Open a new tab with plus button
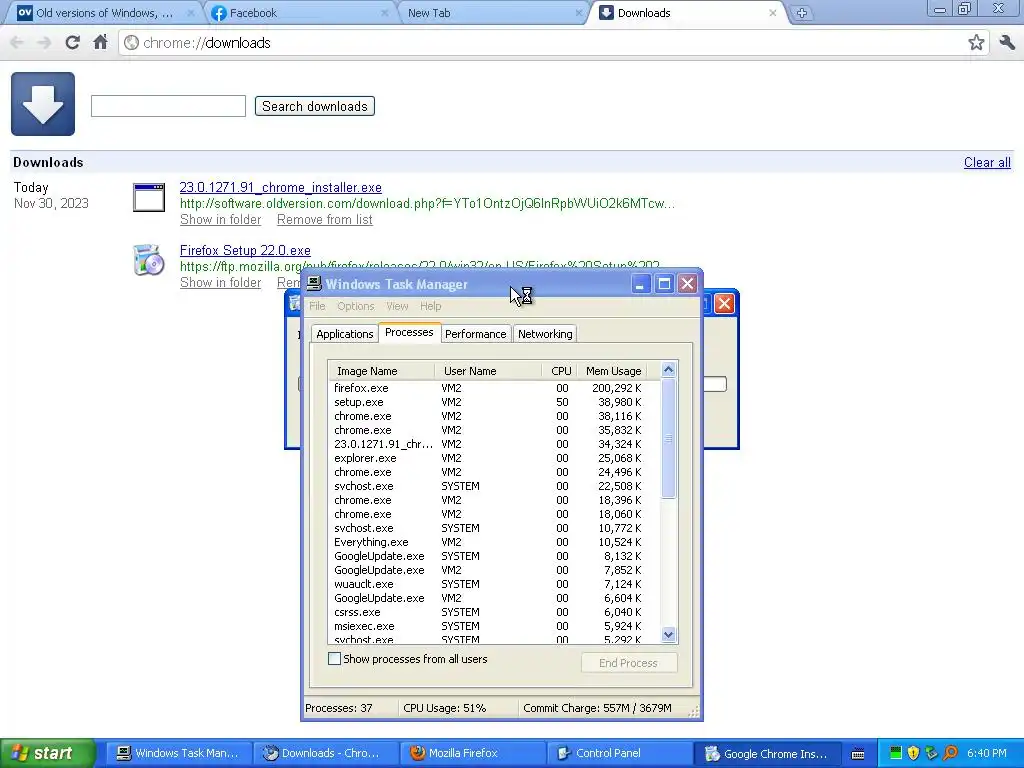Image resolution: width=1024 pixels, height=768 pixels. [x=802, y=13]
